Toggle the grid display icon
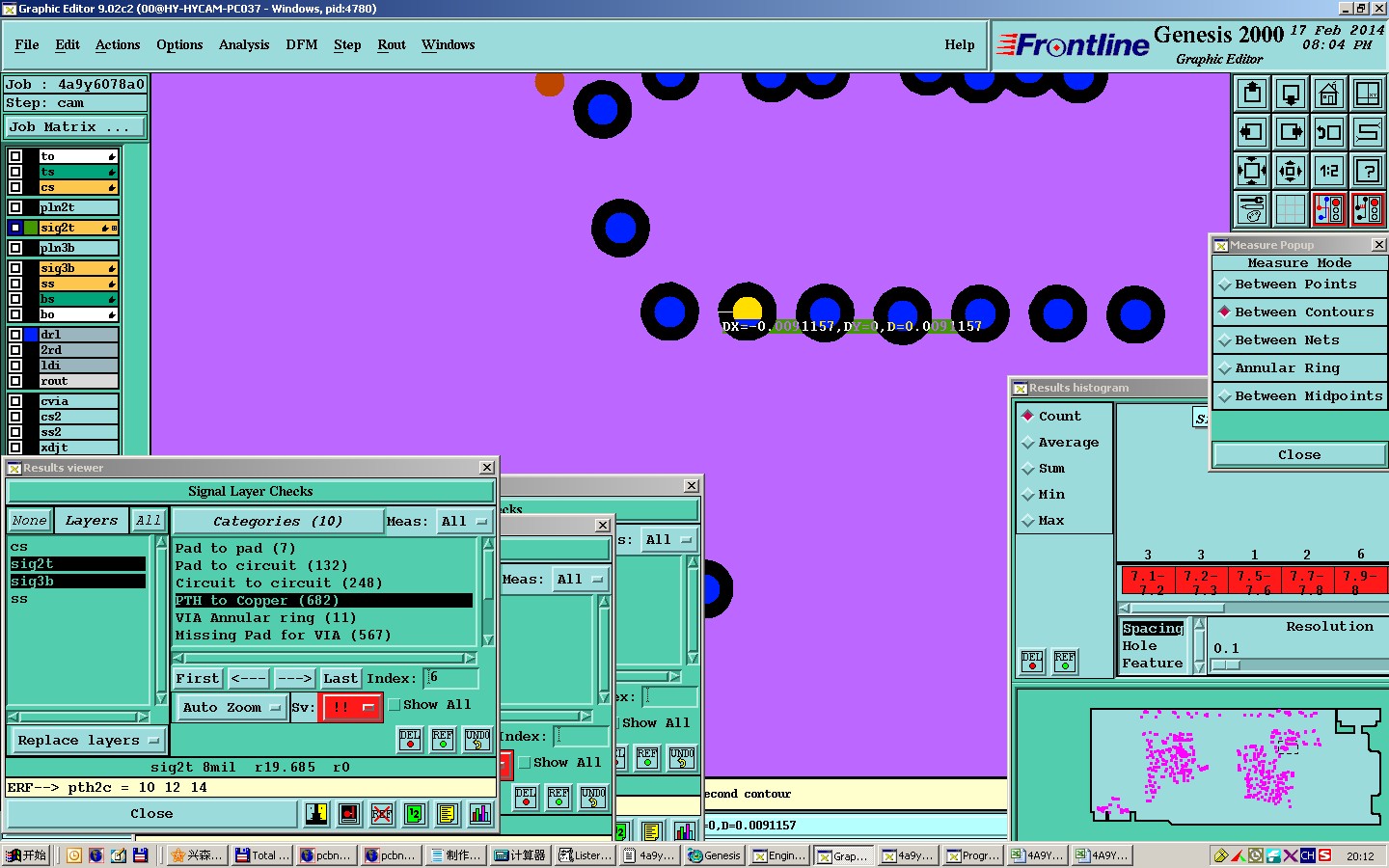Image resolution: width=1389 pixels, height=868 pixels. click(x=1291, y=209)
